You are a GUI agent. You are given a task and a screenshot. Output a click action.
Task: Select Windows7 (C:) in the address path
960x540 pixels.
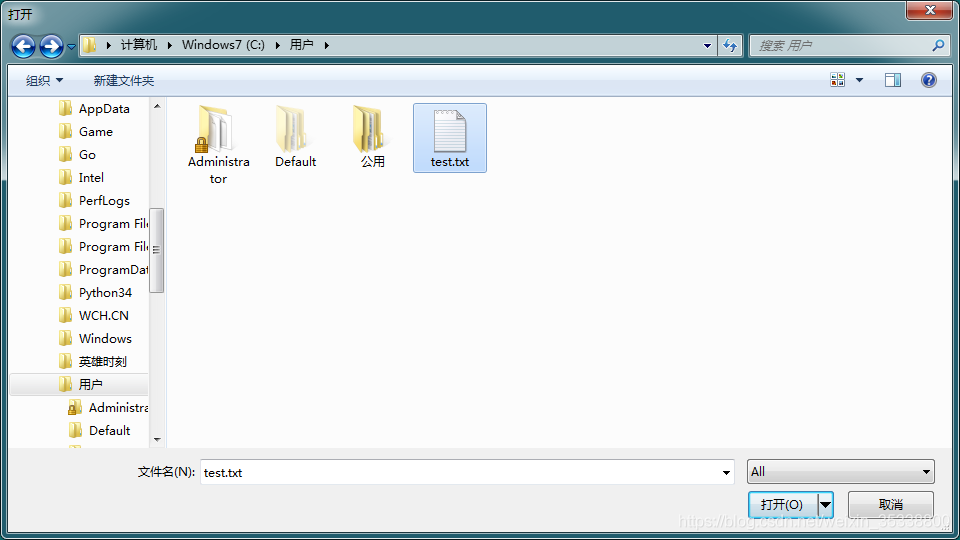pyautogui.click(x=223, y=45)
